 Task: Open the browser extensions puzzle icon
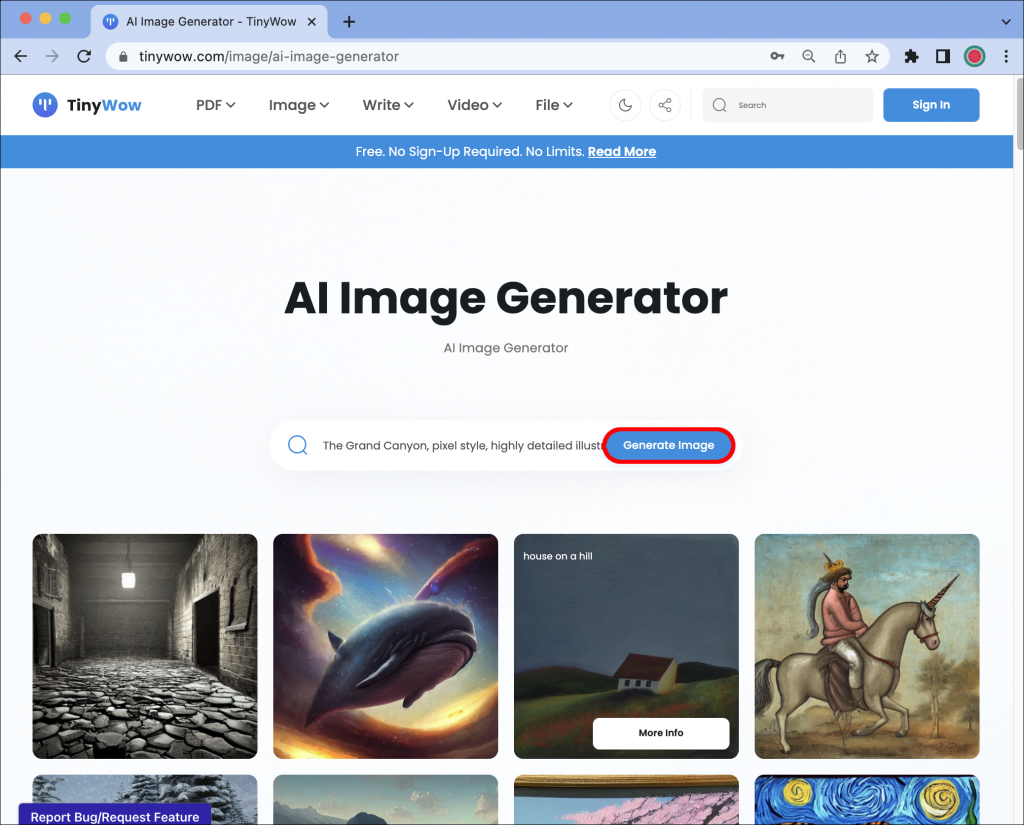pyautogui.click(x=911, y=56)
